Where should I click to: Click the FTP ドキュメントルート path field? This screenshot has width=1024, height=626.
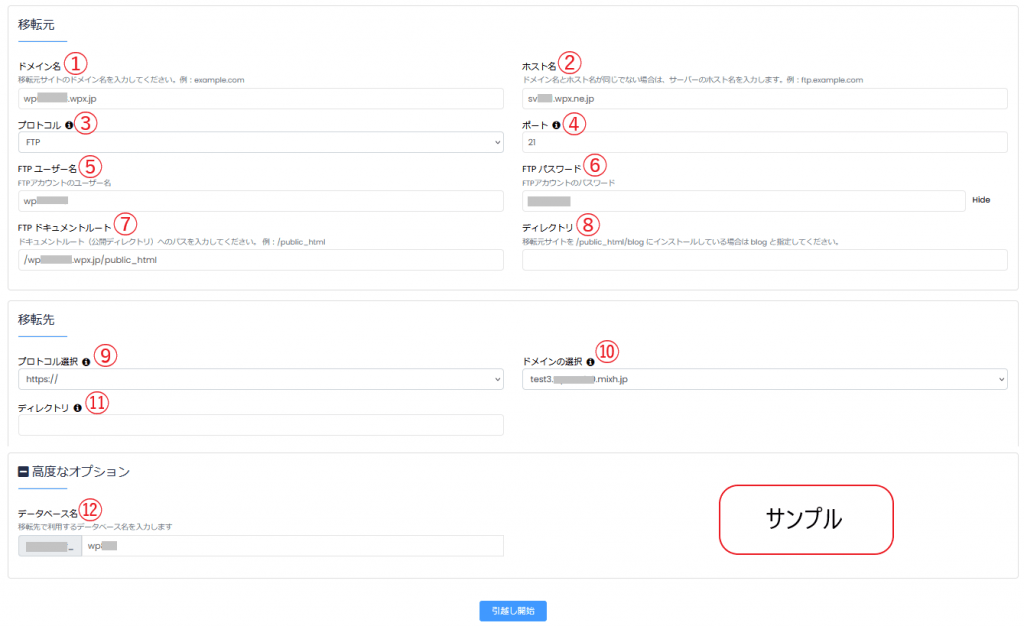260,260
